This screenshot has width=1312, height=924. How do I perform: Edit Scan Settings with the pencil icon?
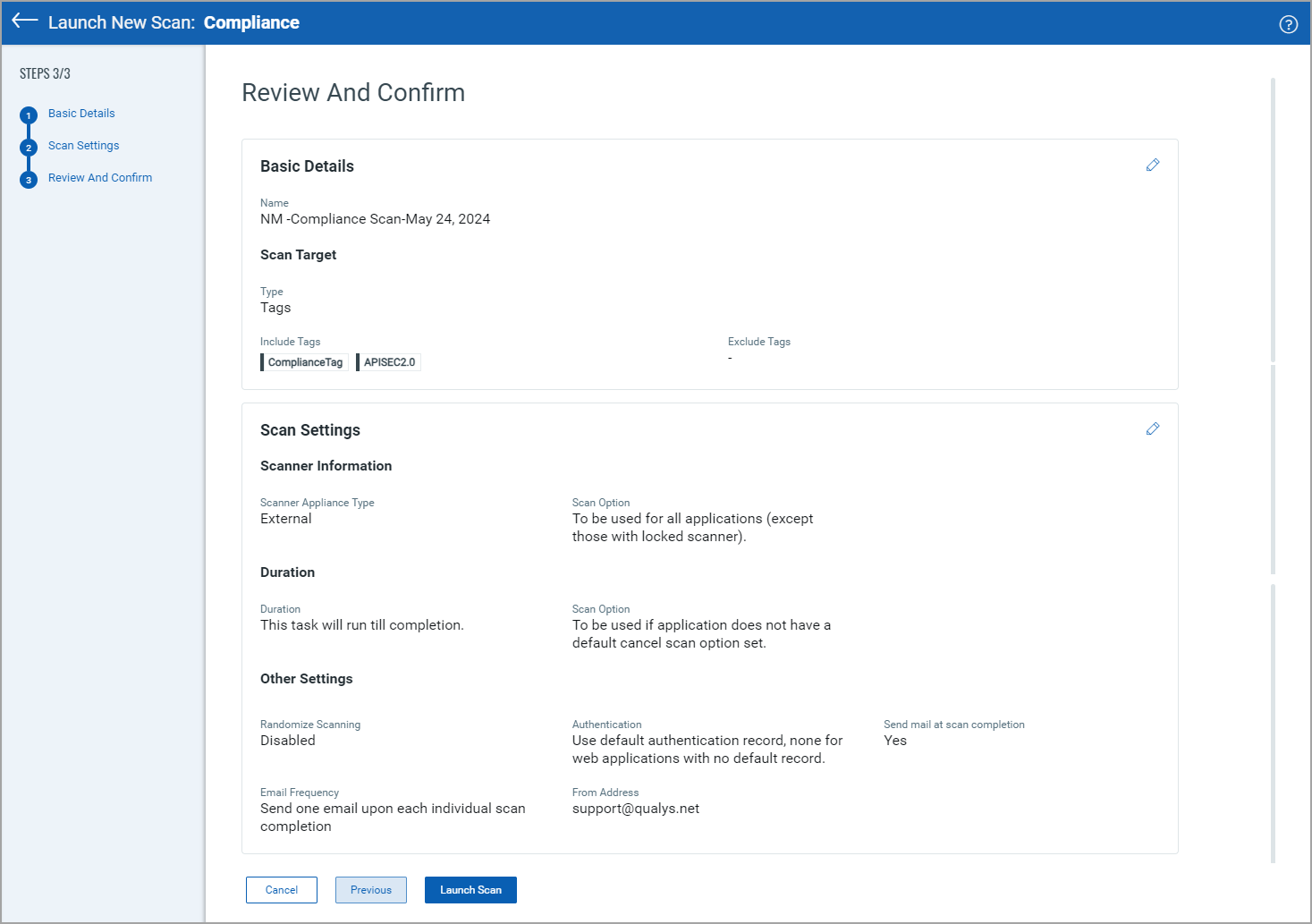coord(1153,428)
